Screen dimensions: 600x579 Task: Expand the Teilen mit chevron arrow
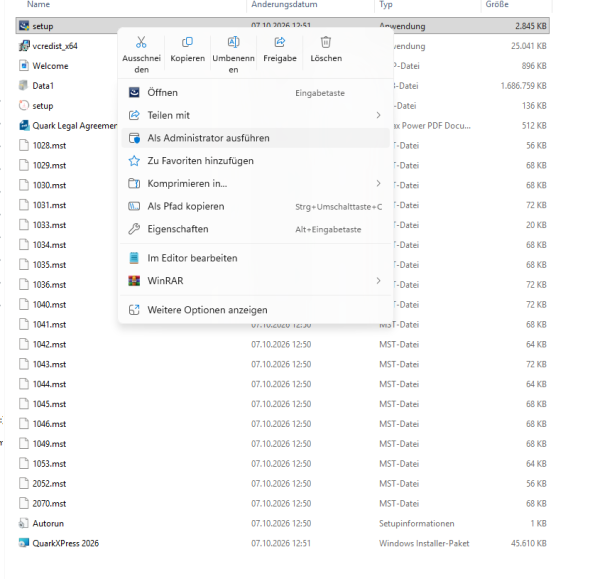tap(378, 115)
